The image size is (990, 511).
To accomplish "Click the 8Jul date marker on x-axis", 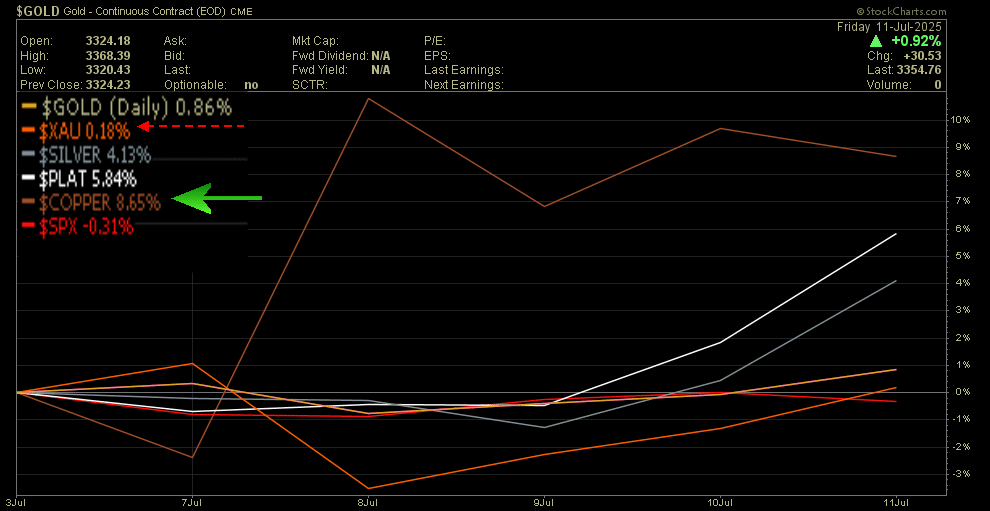I will pyautogui.click(x=368, y=501).
